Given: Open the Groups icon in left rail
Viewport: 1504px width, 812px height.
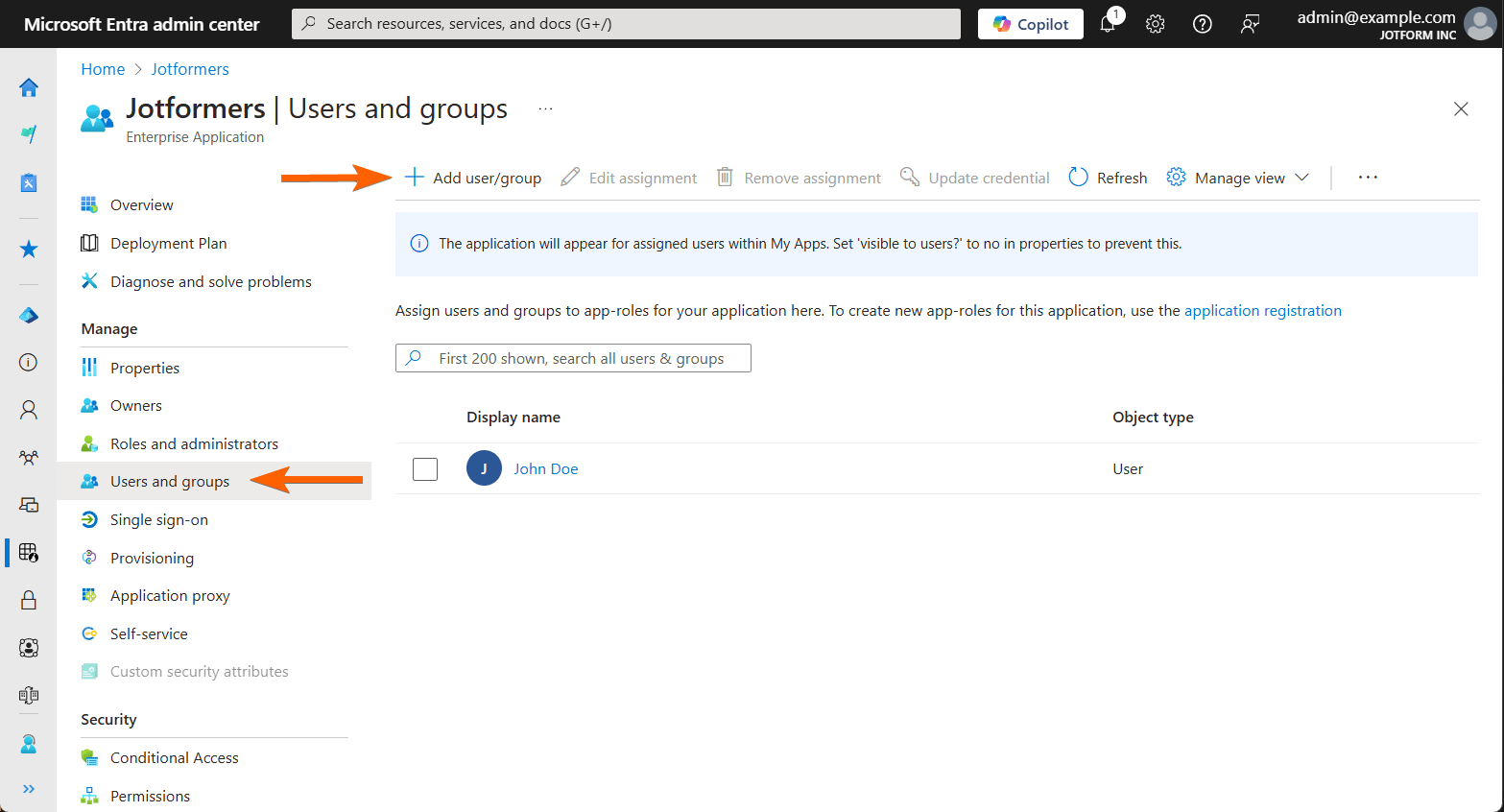Looking at the screenshot, I should pyautogui.click(x=29, y=458).
